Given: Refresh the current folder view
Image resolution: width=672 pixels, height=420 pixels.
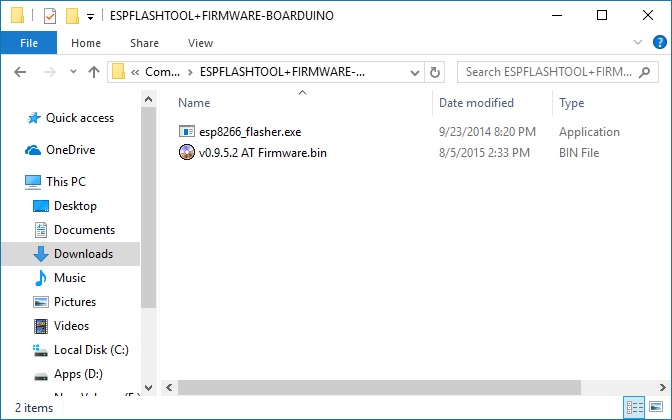Looking at the screenshot, I should pos(435,72).
